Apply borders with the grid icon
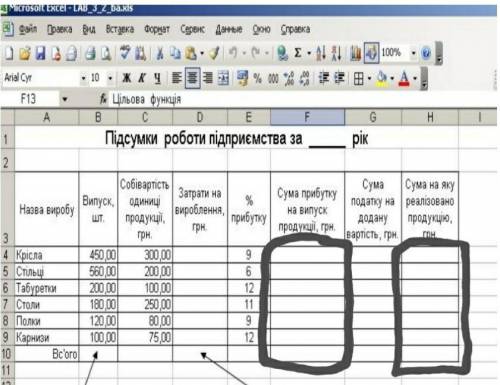The width and height of the screenshot is (500, 385). [x=359, y=79]
